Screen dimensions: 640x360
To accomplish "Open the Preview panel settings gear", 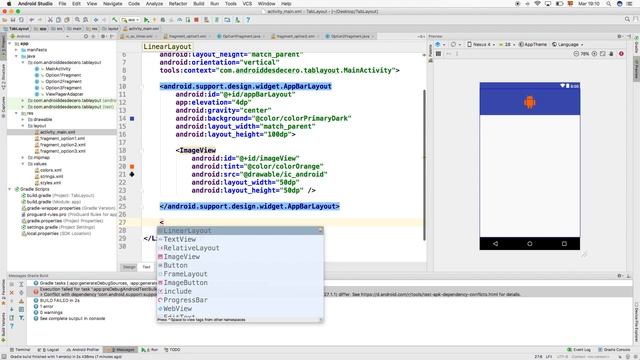I will 620,36.
